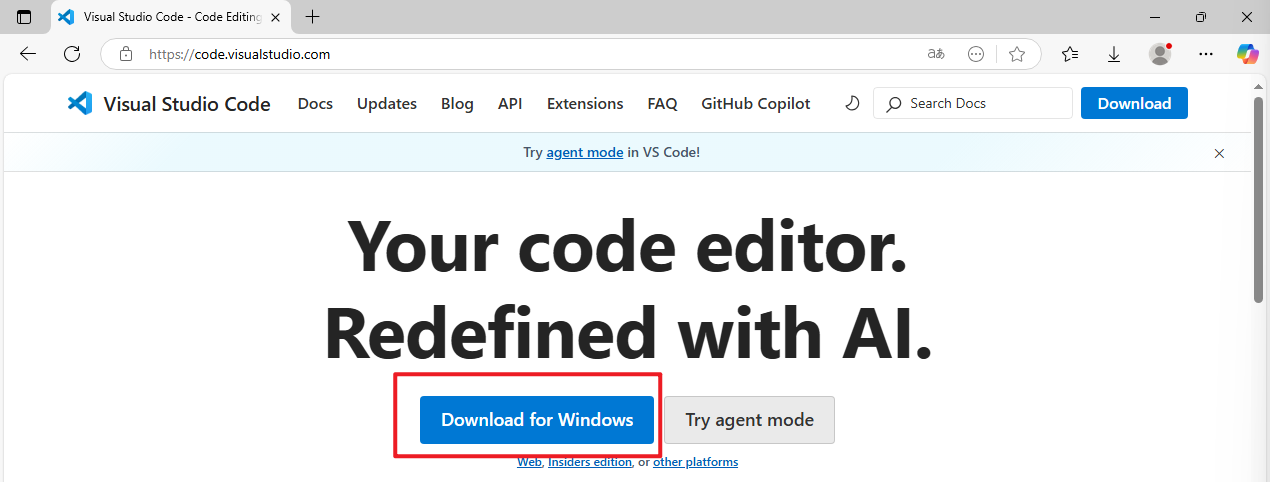Open the browser tab actions menu icon

point(24,17)
